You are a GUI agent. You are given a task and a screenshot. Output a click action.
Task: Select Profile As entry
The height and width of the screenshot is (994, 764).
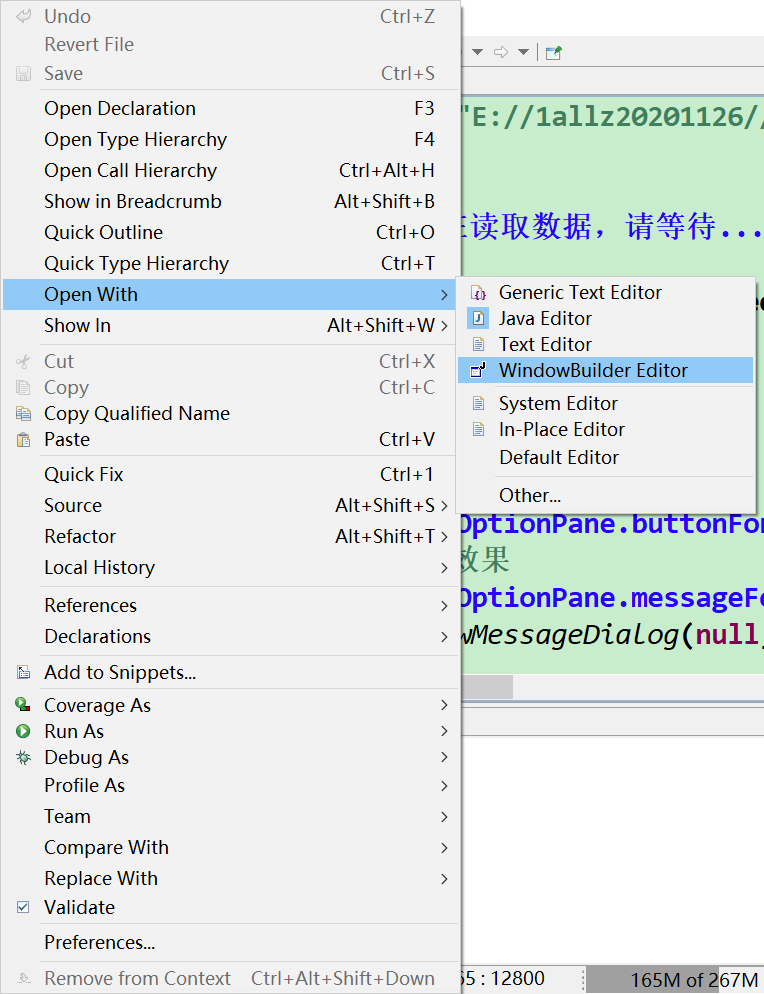pyautogui.click(x=231, y=785)
